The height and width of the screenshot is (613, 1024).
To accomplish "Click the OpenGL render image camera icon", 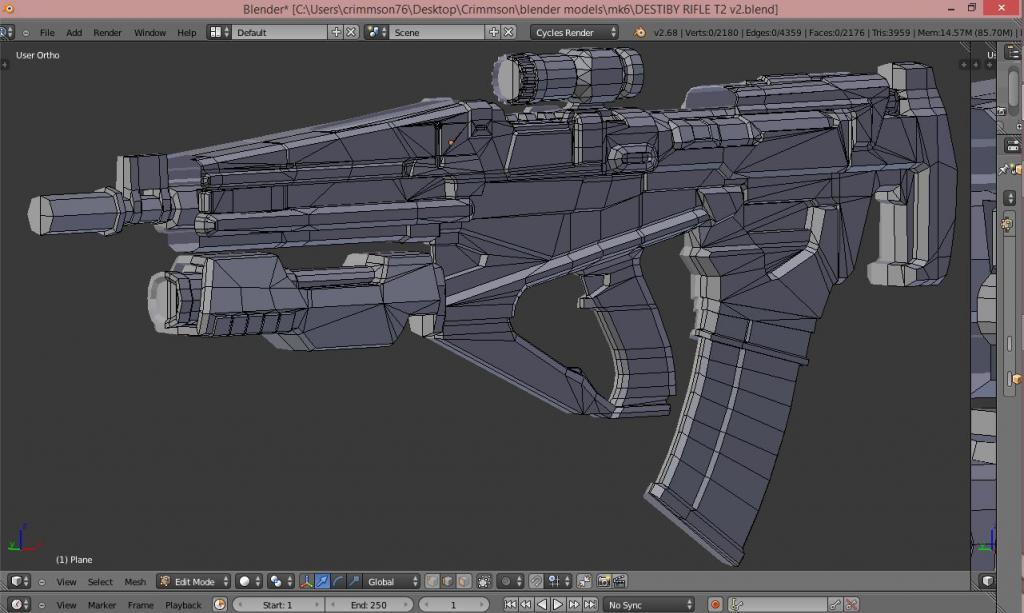I will pyautogui.click(x=604, y=581).
